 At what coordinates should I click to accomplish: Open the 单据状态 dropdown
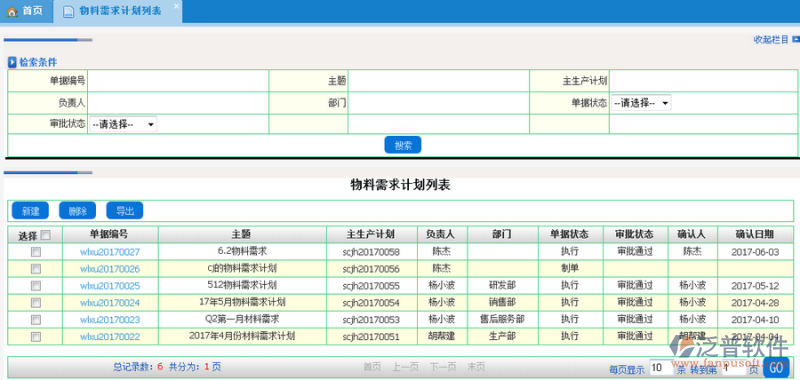click(x=641, y=103)
